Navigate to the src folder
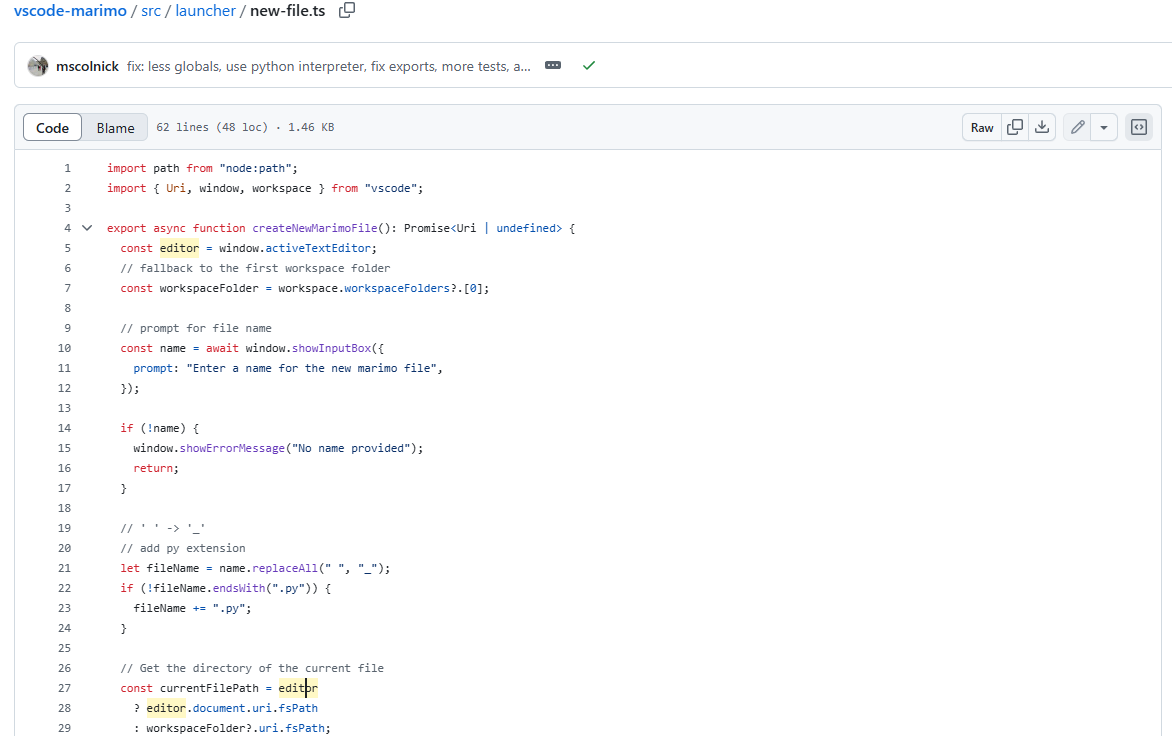The image size is (1172, 736). pos(150,11)
